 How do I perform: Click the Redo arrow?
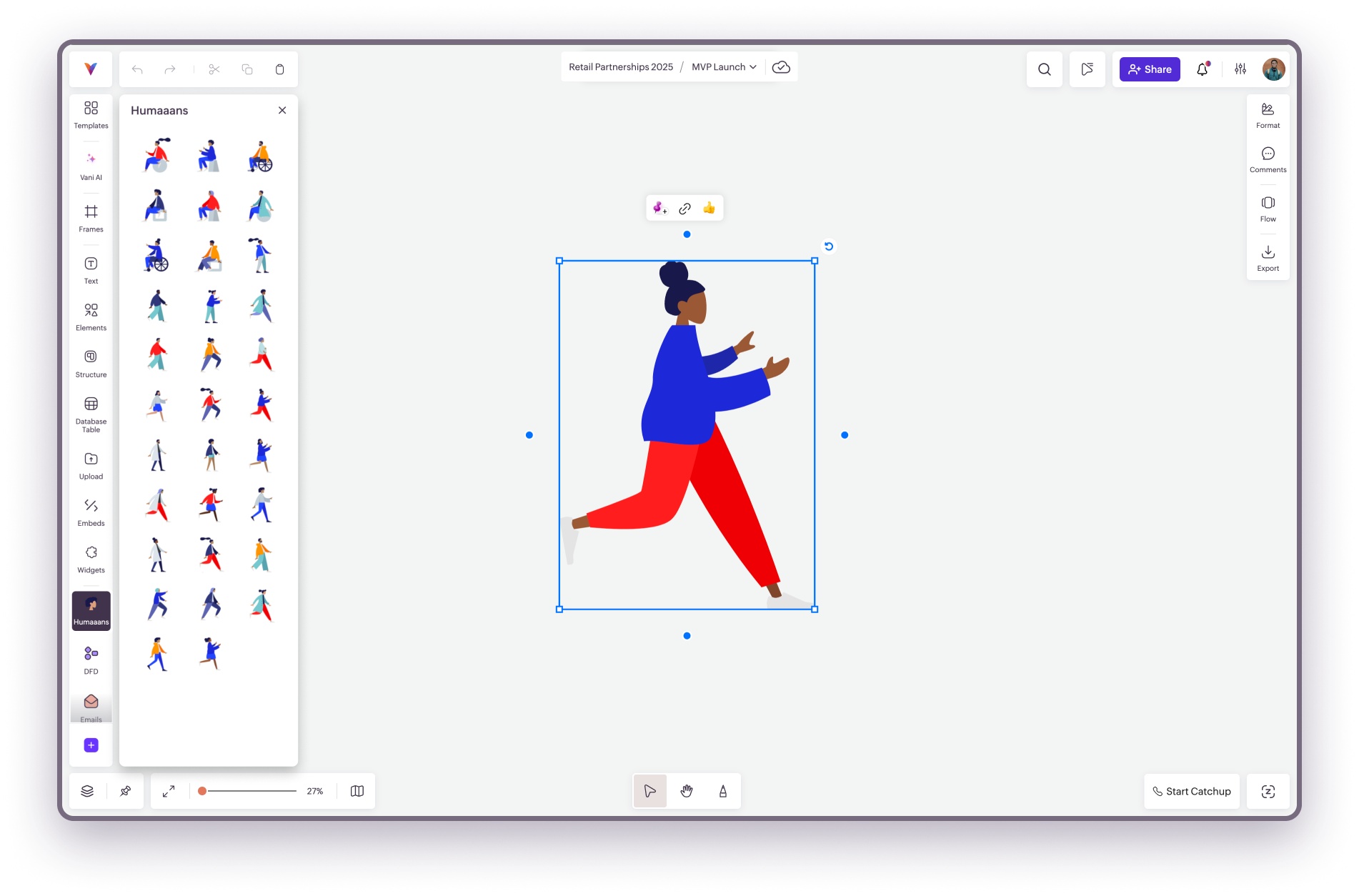tap(169, 69)
